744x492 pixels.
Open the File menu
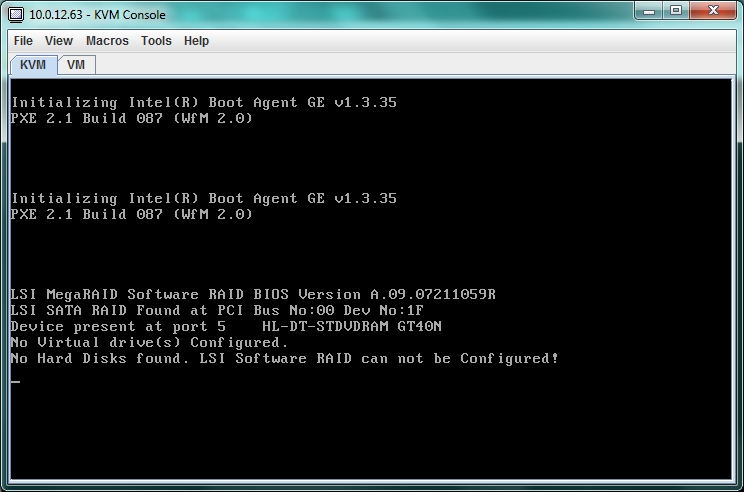pos(23,41)
